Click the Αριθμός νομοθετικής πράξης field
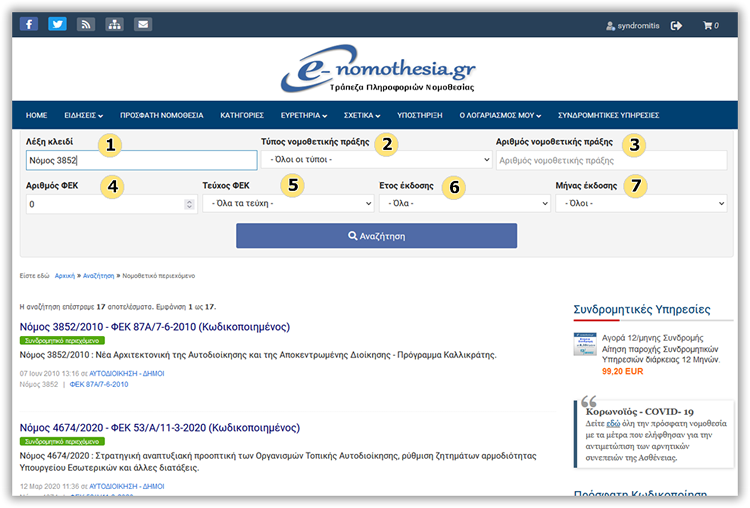The height and width of the screenshot is (508, 750). pos(610,160)
